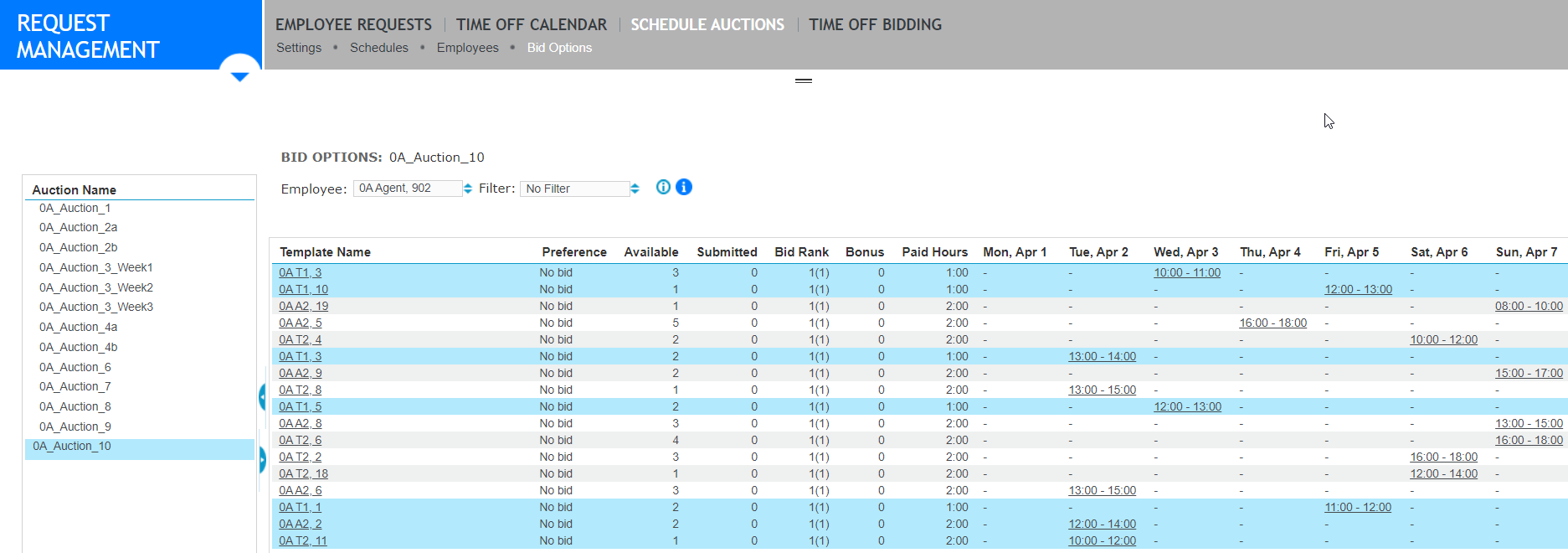The width and height of the screenshot is (1568, 553).
Task: Click the outlined info icon beside Filter
Action: (663, 187)
